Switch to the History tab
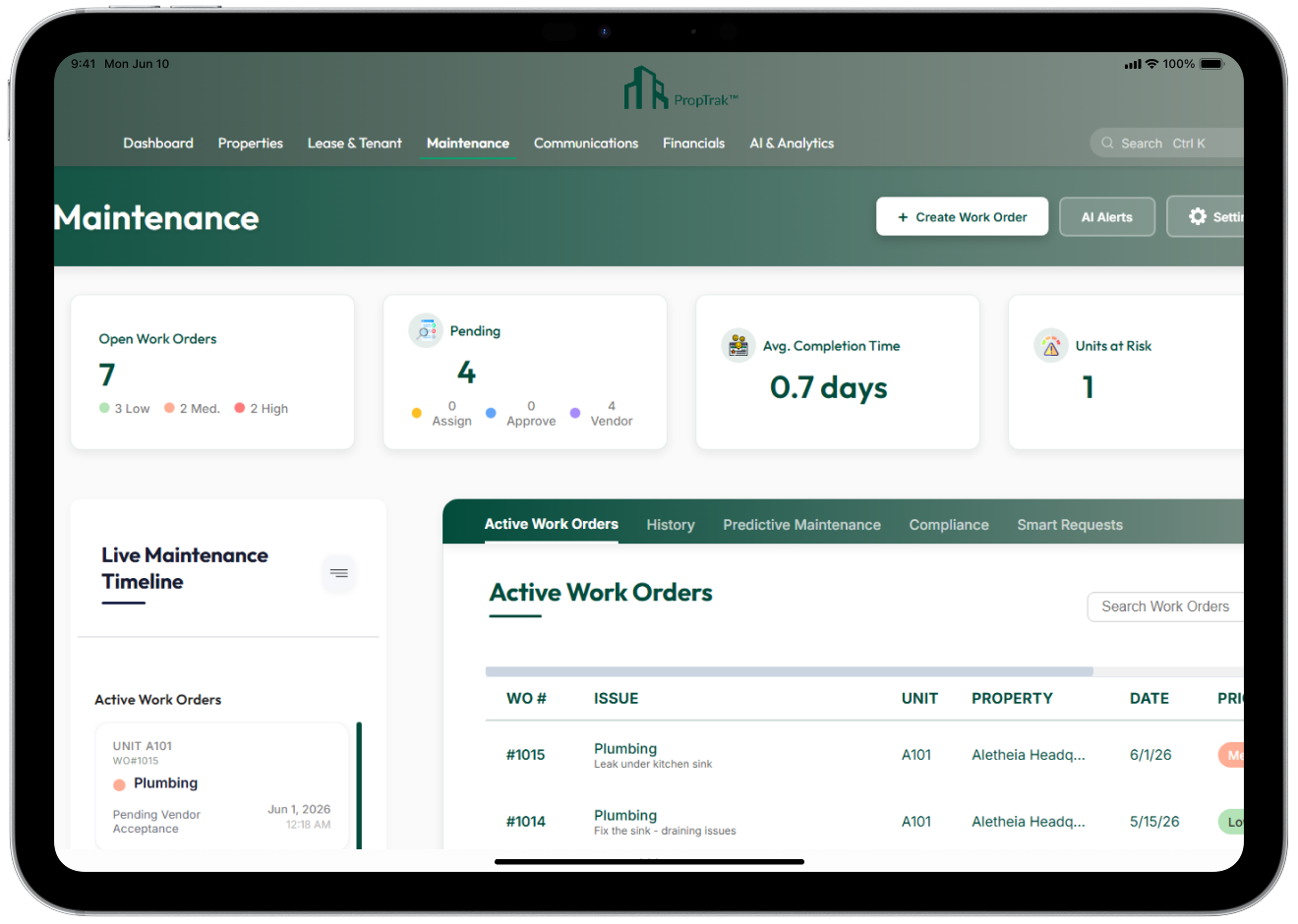The height and width of the screenshot is (924, 1298). click(x=671, y=525)
